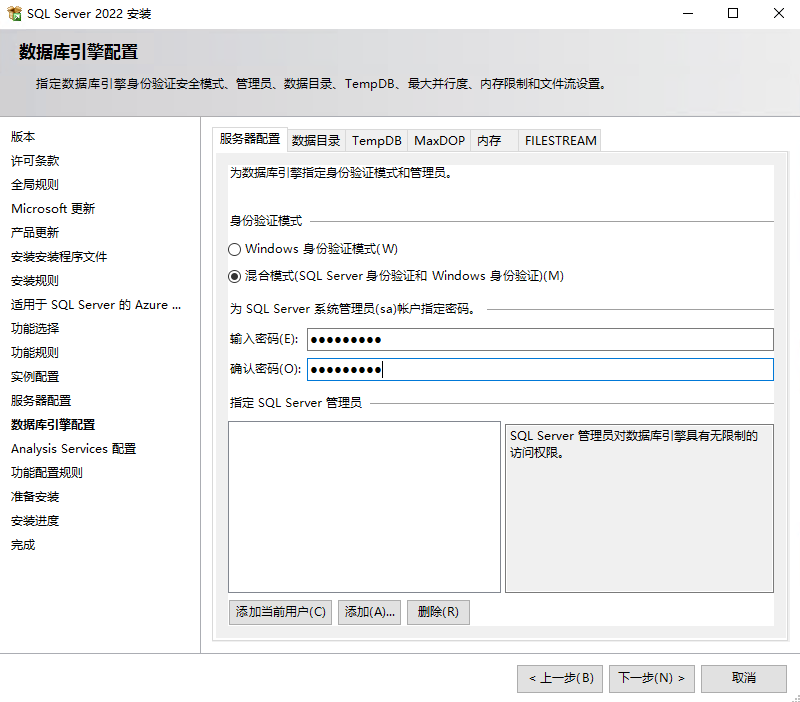Click 功能配置规则 step in the sidebar
800x702 pixels.
point(46,472)
